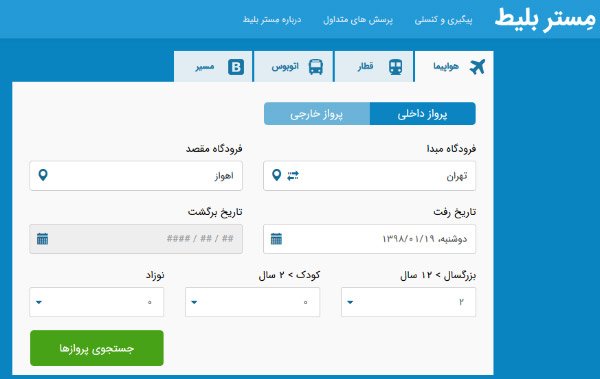Click the departure date field دوشنبه ۱۳۹۸/۰۱/۱۹
600x379 pixels.
[370, 239]
